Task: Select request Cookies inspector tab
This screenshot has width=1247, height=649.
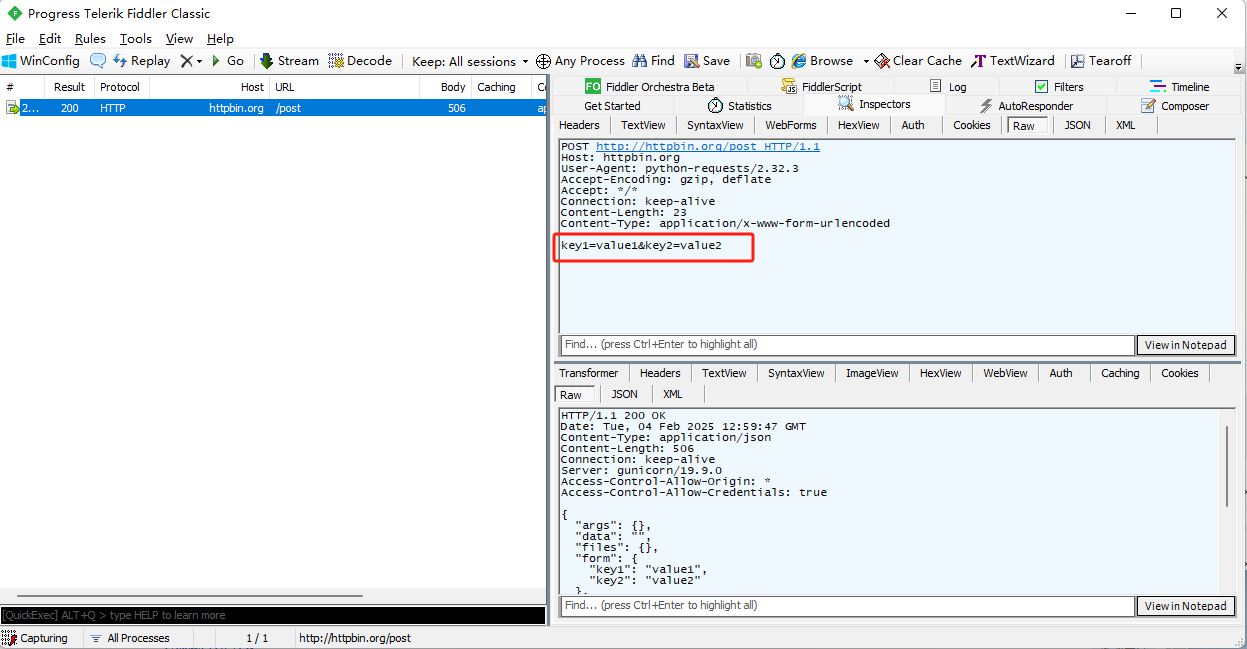Action: click(971, 125)
